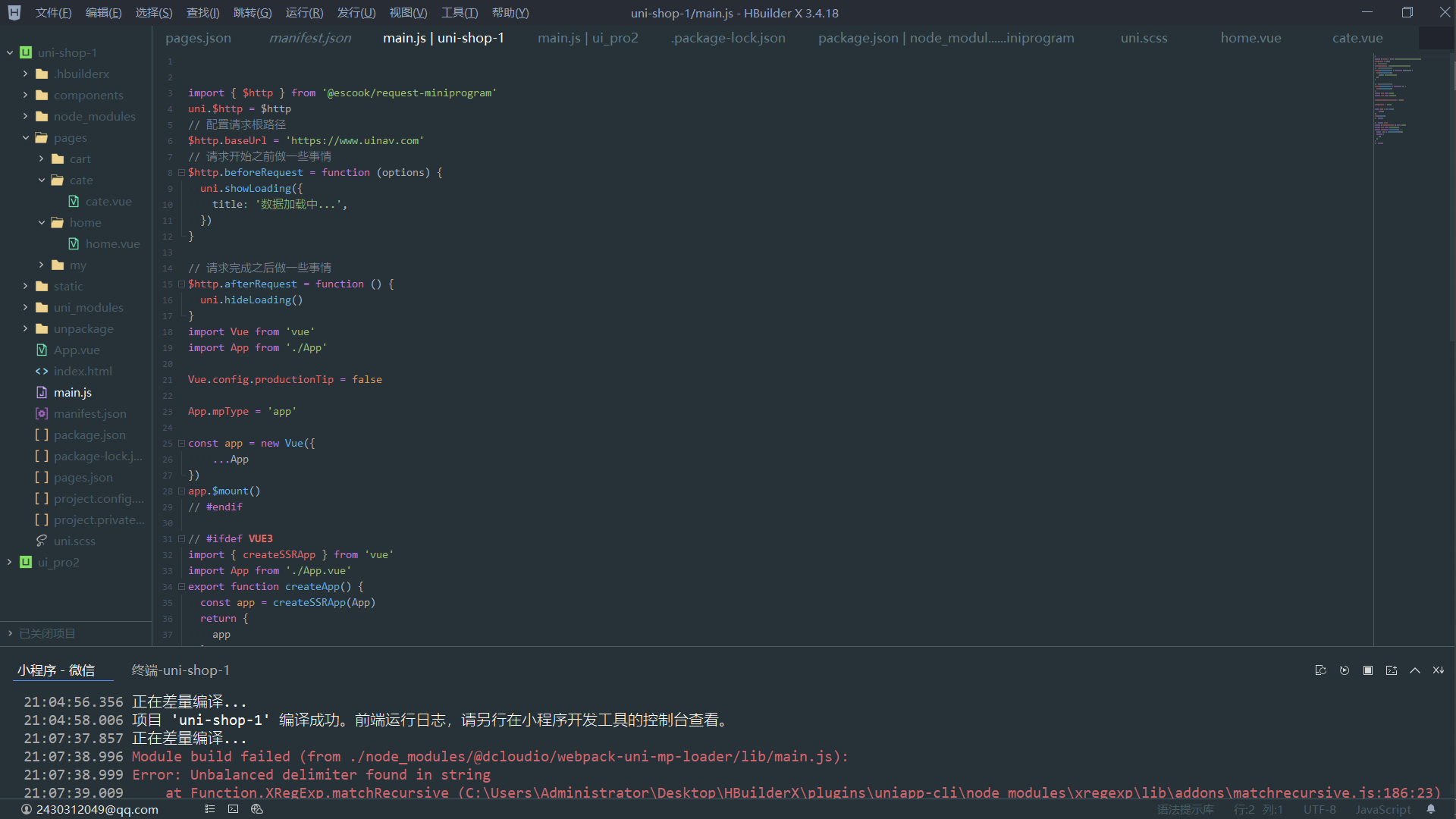
Task: Click the Vue file icon beside App.vue
Action: tap(42, 350)
